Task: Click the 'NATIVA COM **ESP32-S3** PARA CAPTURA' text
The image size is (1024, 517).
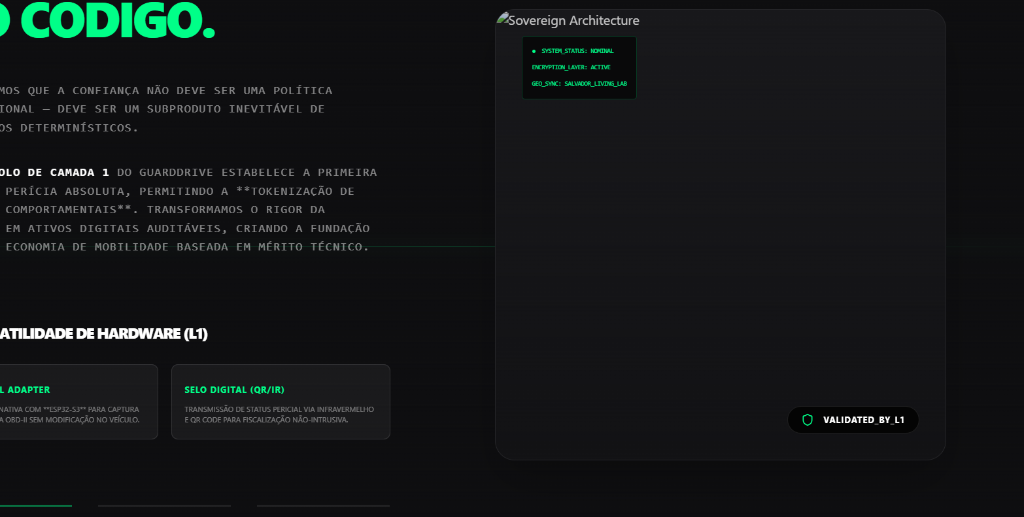Action: click(69, 409)
